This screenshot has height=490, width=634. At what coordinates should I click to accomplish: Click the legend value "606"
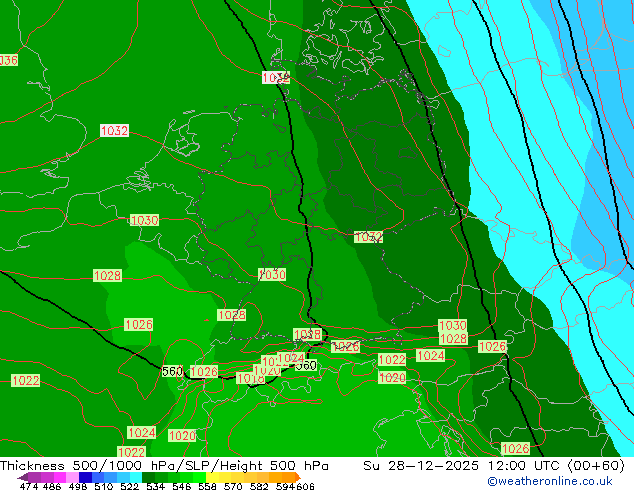pos(305,486)
